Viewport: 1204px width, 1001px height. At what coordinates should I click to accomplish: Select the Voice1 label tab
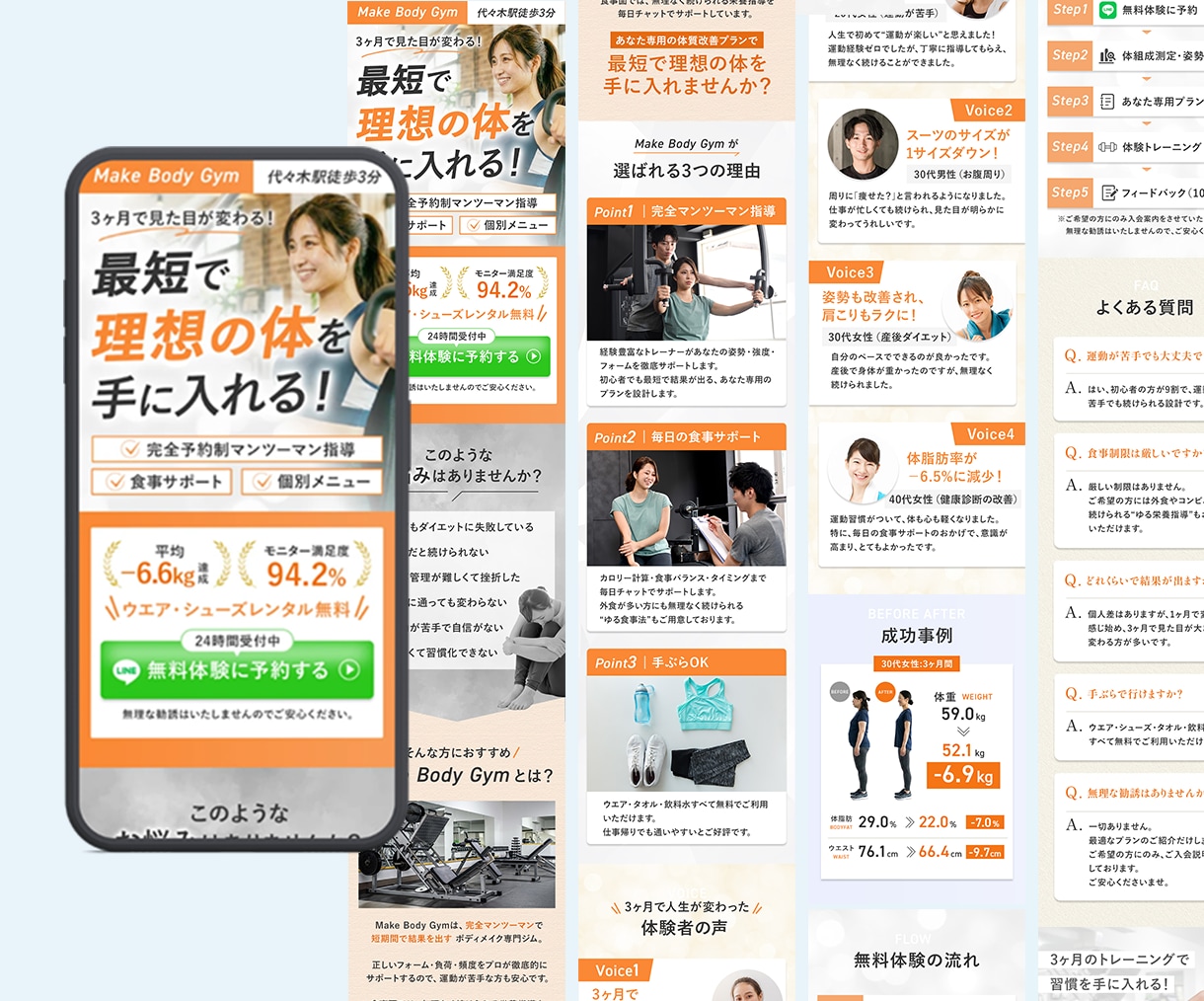pos(618,970)
